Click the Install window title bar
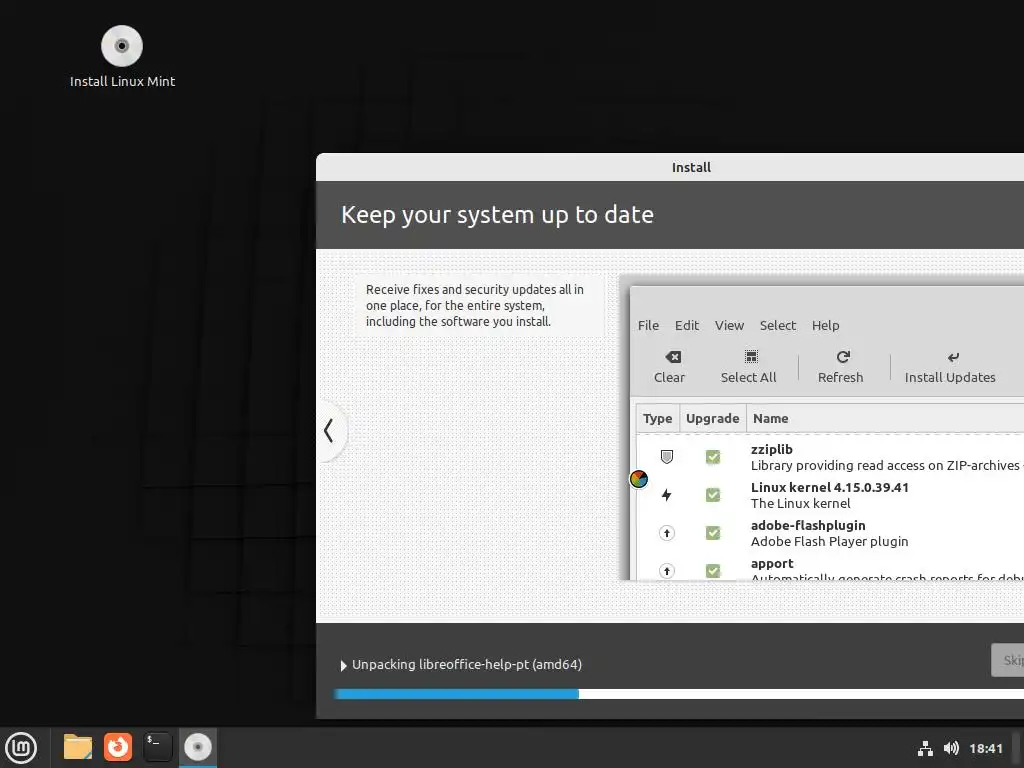1024x768 pixels. pyautogui.click(x=670, y=167)
